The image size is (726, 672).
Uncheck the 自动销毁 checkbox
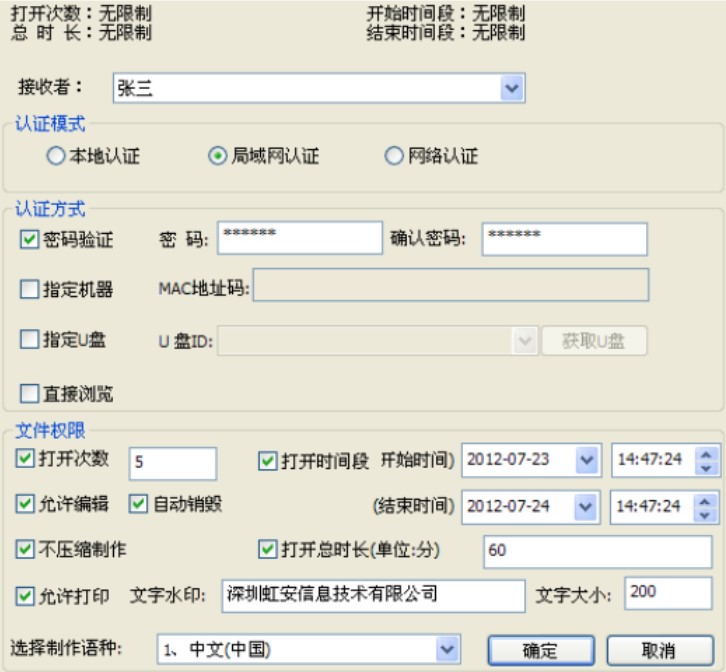(x=138, y=503)
